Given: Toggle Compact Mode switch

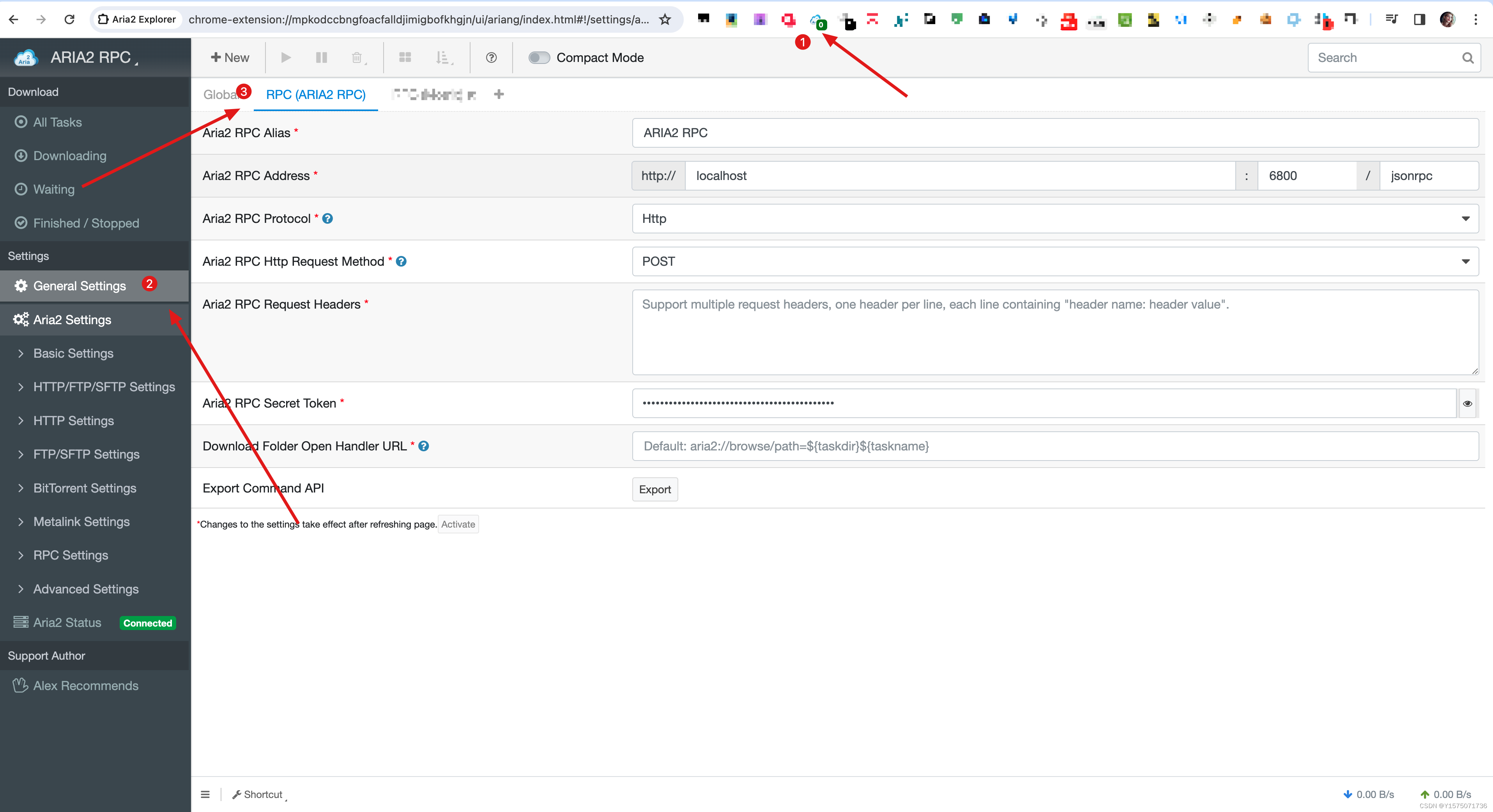Looking at the screenshot, I should pyautogui.click(x=538, y=57).
